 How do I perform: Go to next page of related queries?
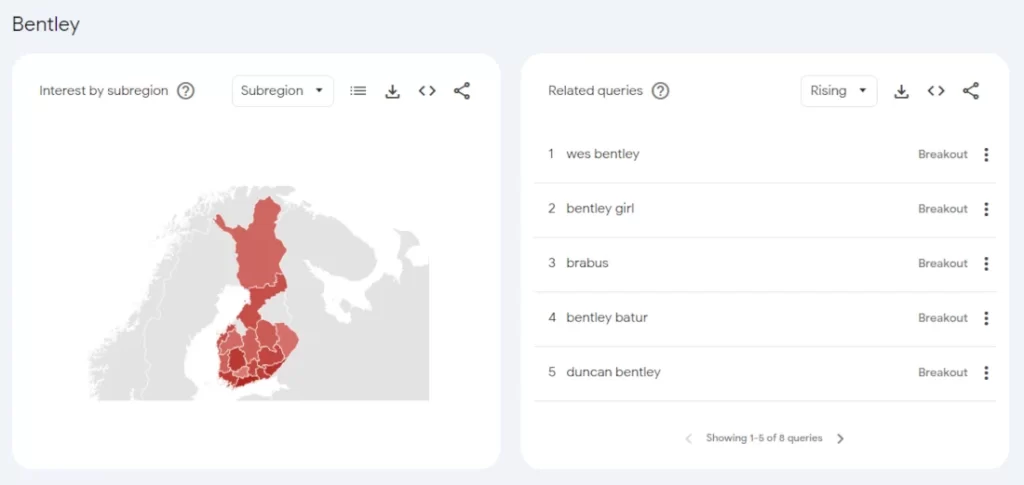click(x=840, y=438)
